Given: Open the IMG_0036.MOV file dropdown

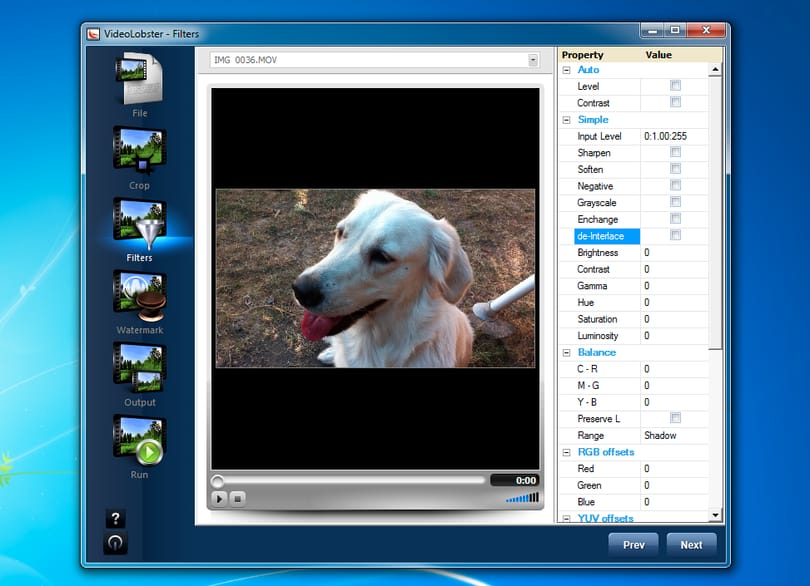Looking at the screenshot, I should pyautogui.click(x=533, y=60).
